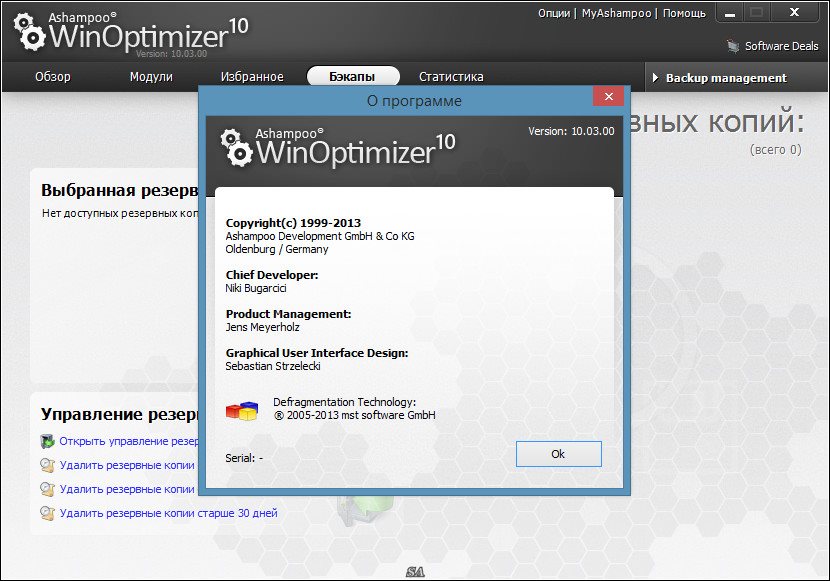Screen dimensions: 830x581
Task: Go to the Статистика tab
Action: coord(451,77)
